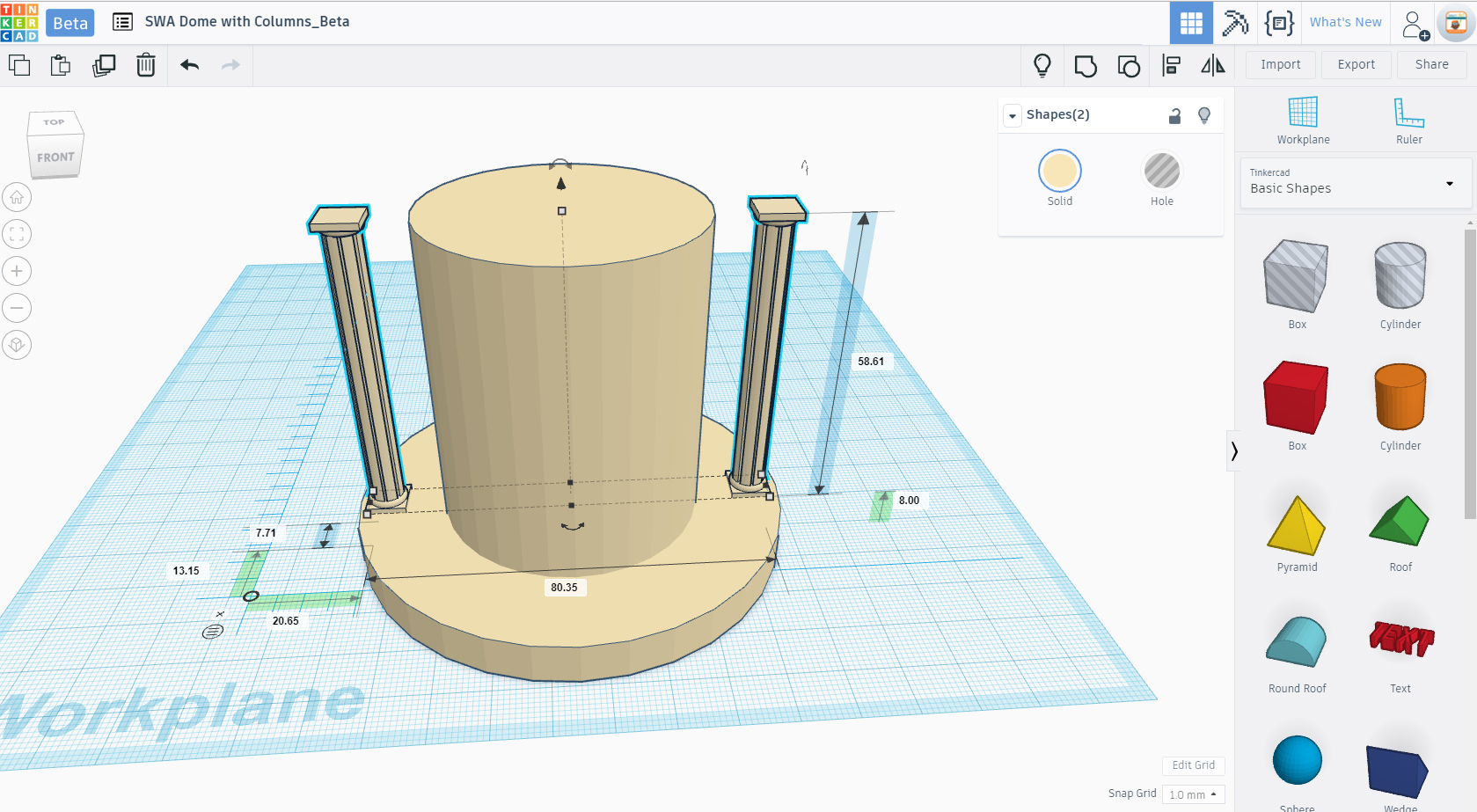Click the black cone lift handle above cylinder
This screenshot has width=1477, height=812.
[561, 183]
